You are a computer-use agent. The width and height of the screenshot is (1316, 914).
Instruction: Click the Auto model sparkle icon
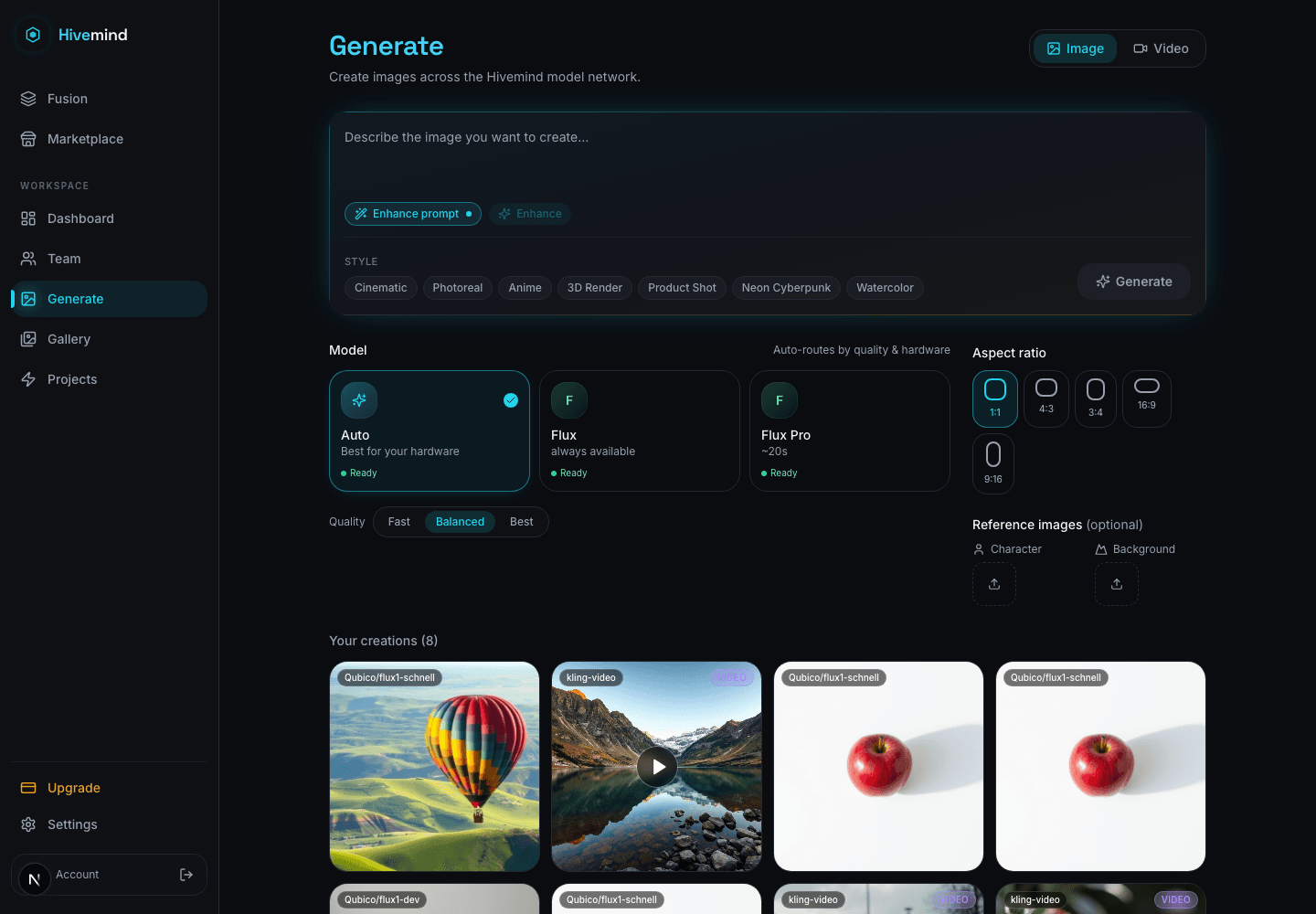359,400
